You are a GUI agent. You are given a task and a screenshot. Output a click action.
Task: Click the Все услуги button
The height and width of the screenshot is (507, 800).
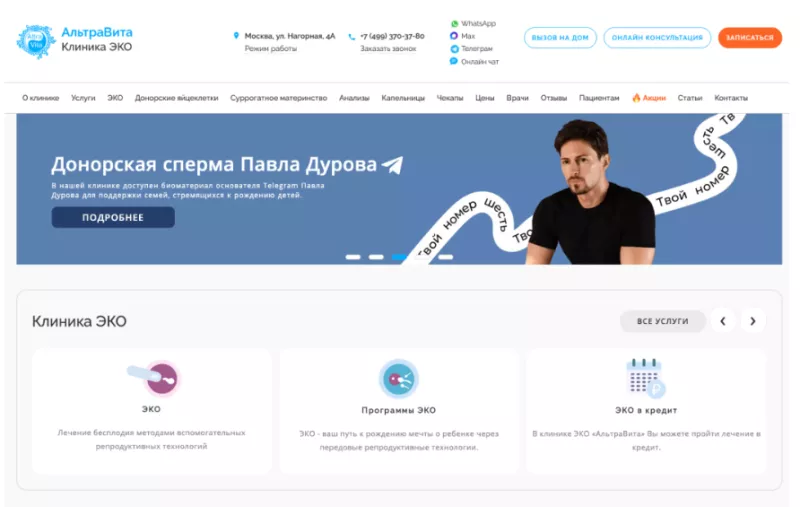tap(662, 321)
